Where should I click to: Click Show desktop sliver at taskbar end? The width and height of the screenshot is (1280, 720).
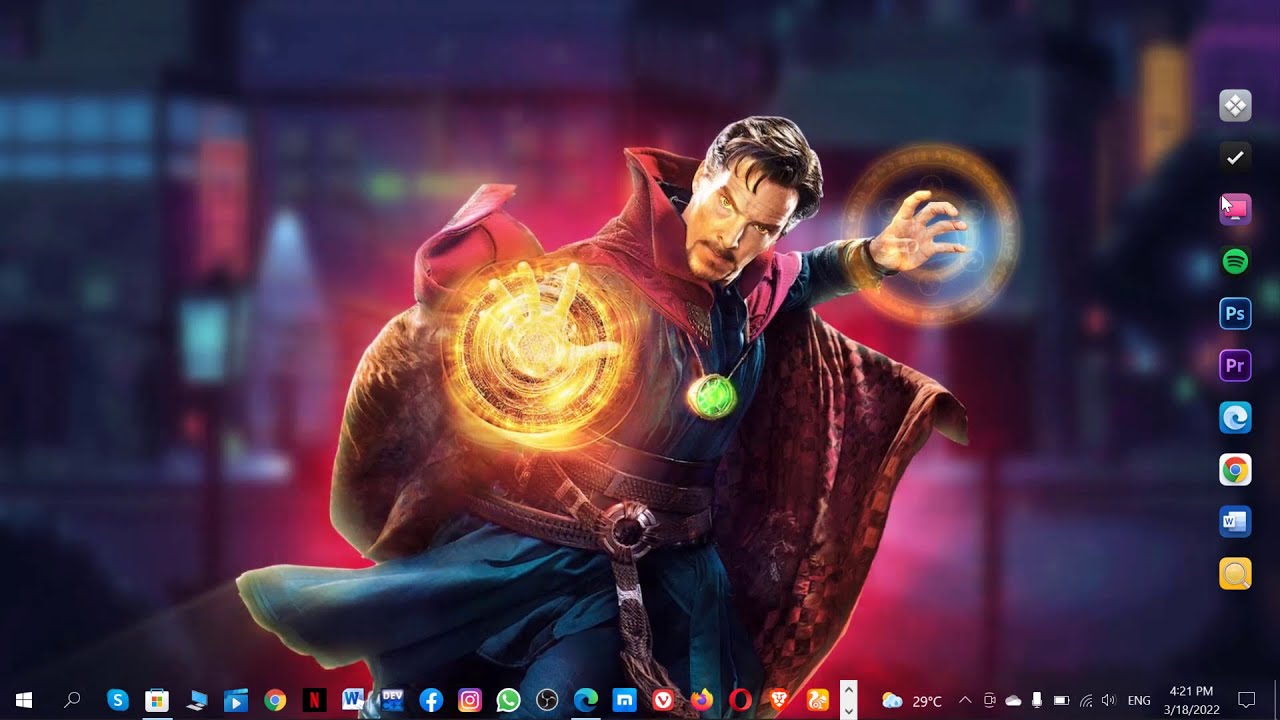tap(1277, 700)
